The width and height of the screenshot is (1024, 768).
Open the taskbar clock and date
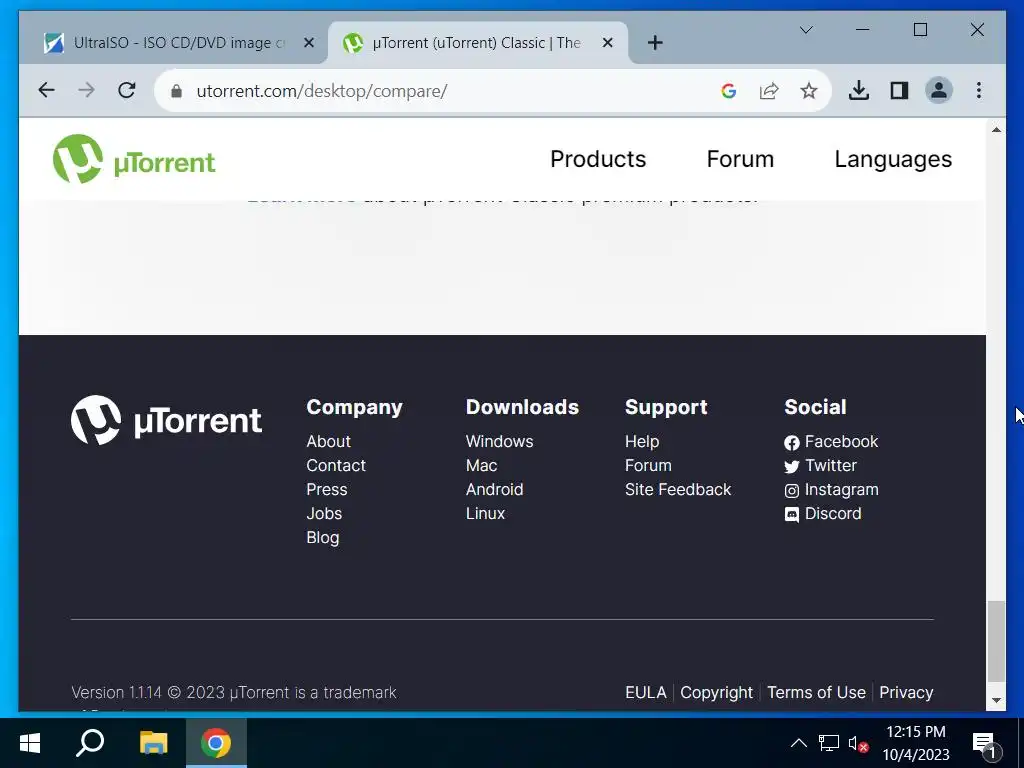point(916,743)
